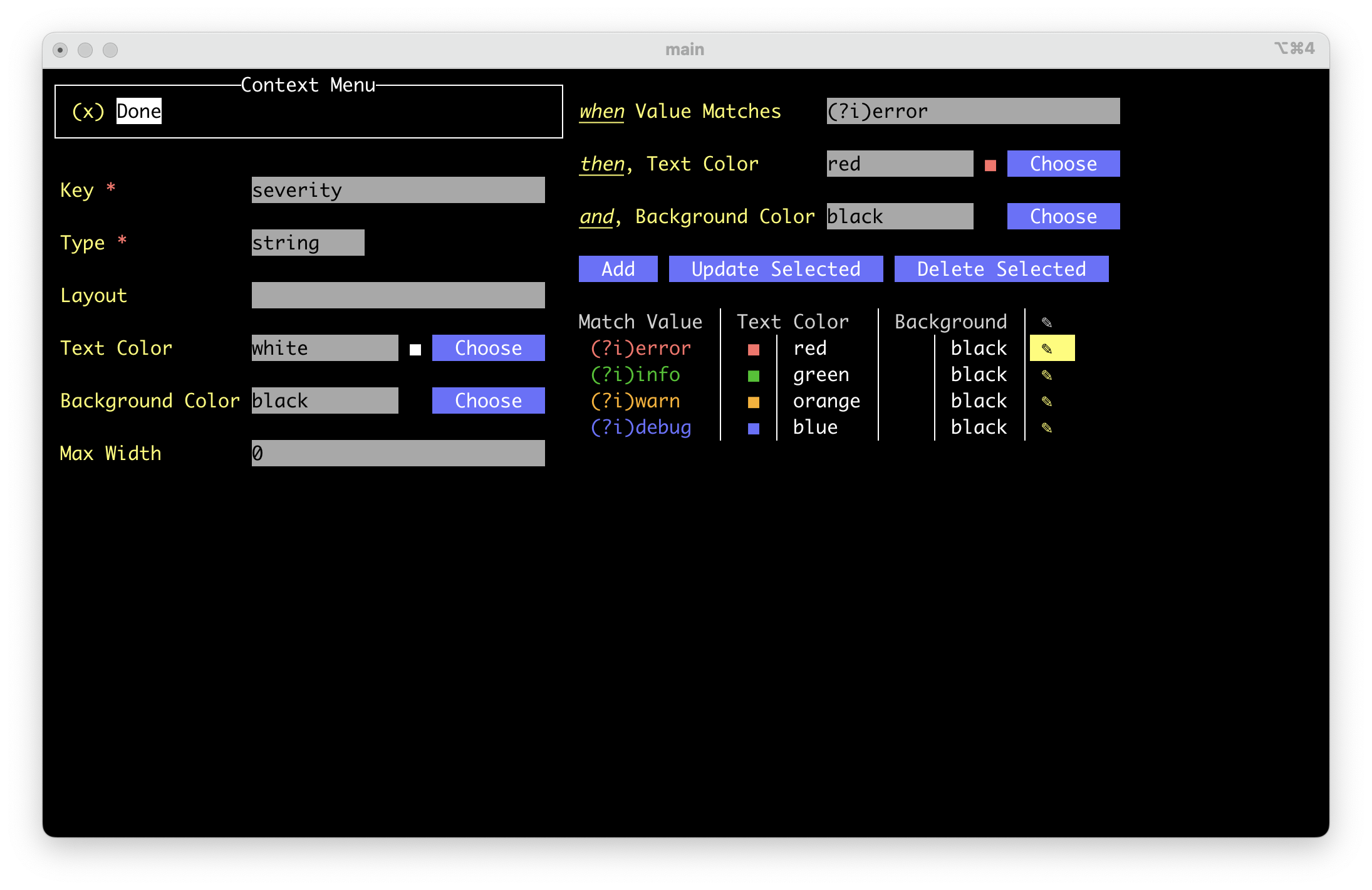Click the (x) shortcut in Context Menu

click(88, 111)
